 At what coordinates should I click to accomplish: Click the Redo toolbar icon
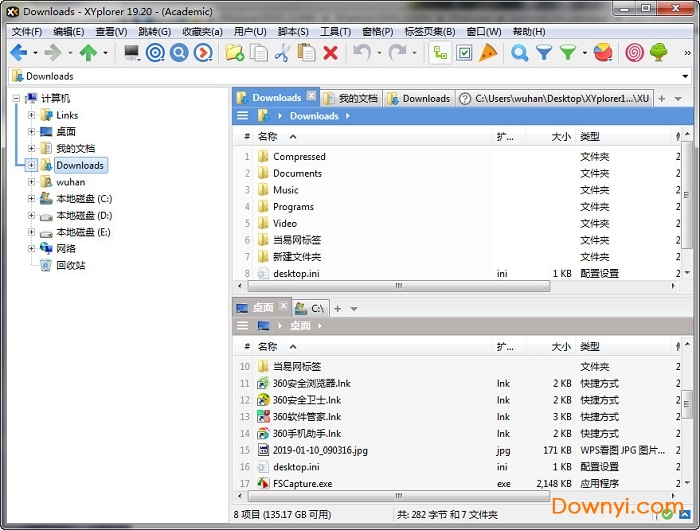(x=397, y=53)
